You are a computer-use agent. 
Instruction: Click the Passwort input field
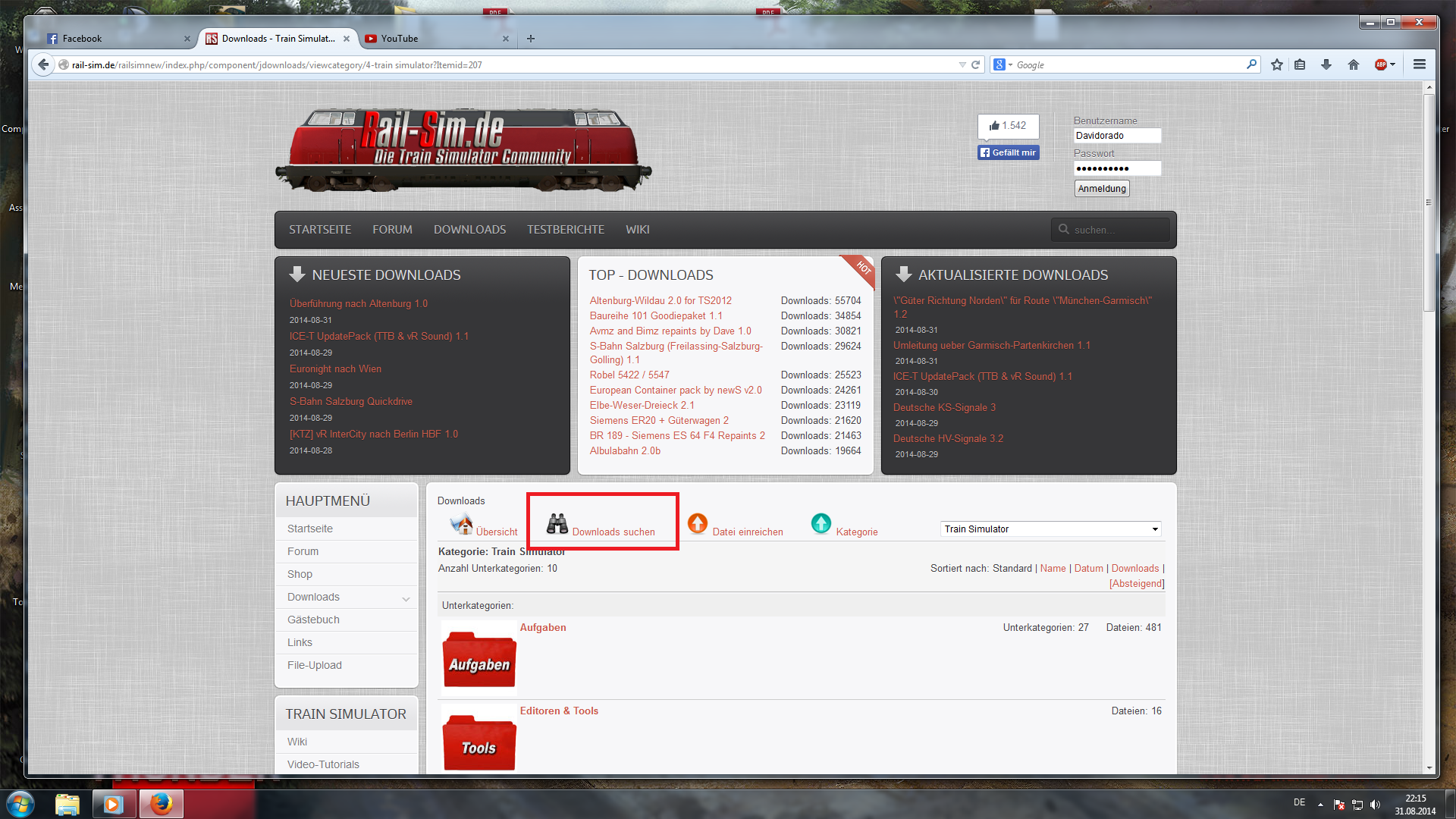pos(1117,168)
